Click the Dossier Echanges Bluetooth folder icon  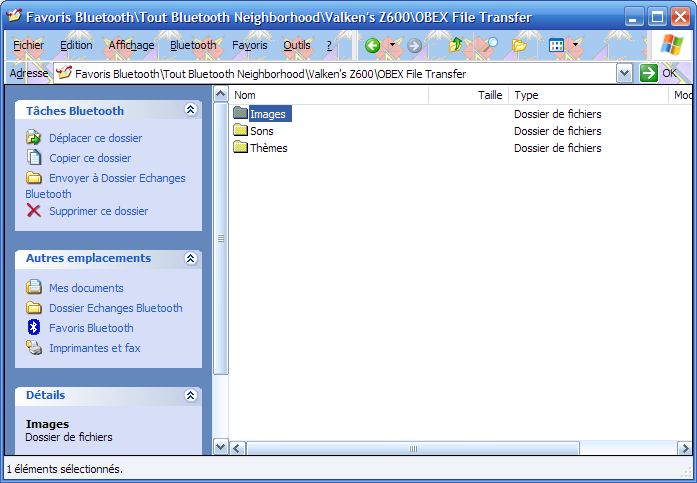point(34,307)
